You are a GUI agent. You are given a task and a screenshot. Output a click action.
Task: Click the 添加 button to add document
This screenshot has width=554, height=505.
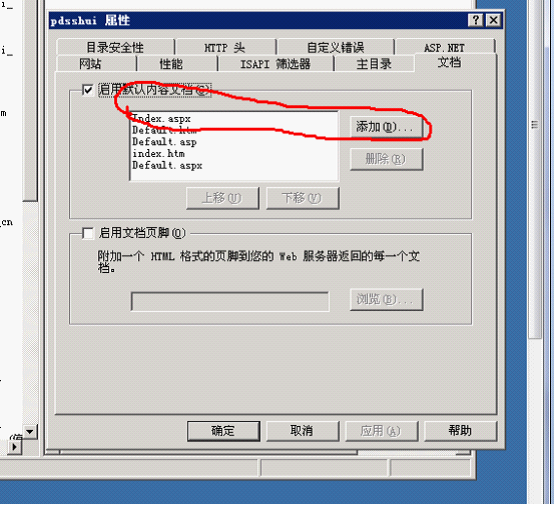coord(387,127)
